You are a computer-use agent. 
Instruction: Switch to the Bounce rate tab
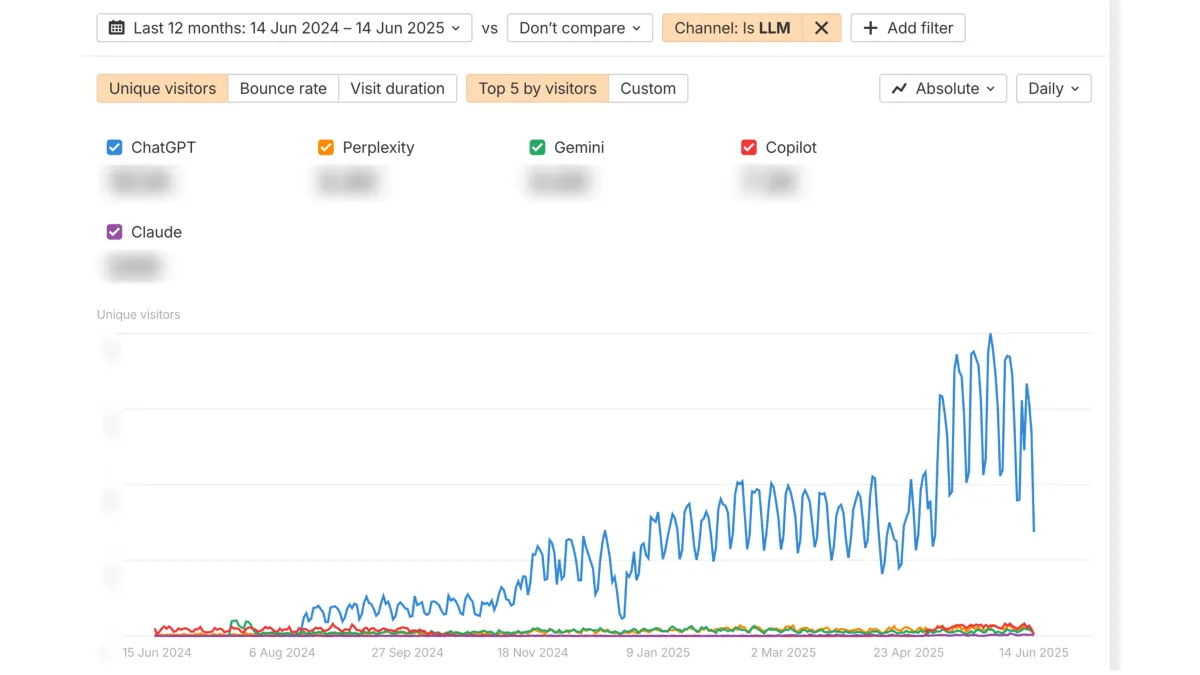283,88
